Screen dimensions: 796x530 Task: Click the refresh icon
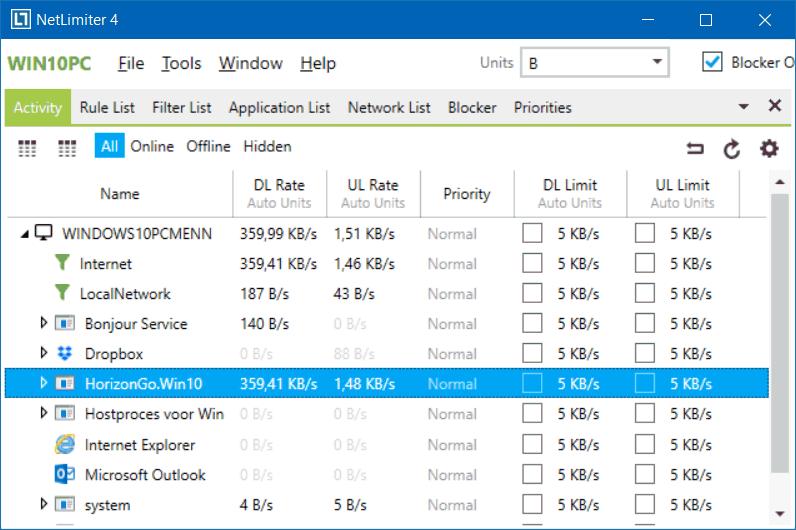732,149
